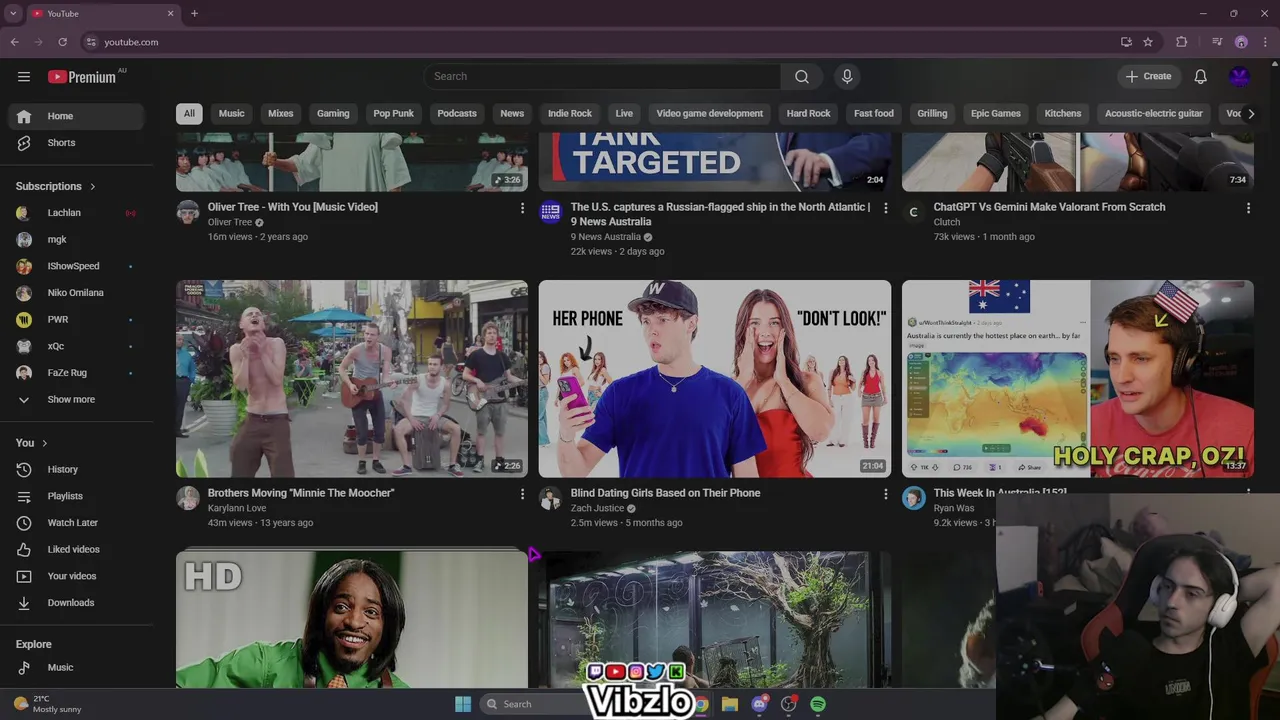The image size is (1280, 720).
Task: Select the Pop Punk filter chip
Action: click(393, 113)
